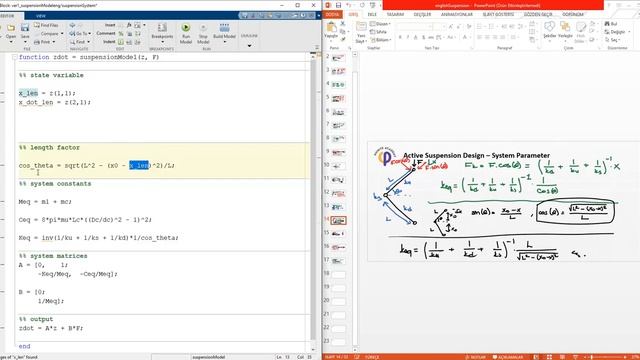Open the Bölüm section dropdown in PowerPoint
Screen dimensions: 640x360
[x=380, y=40]
